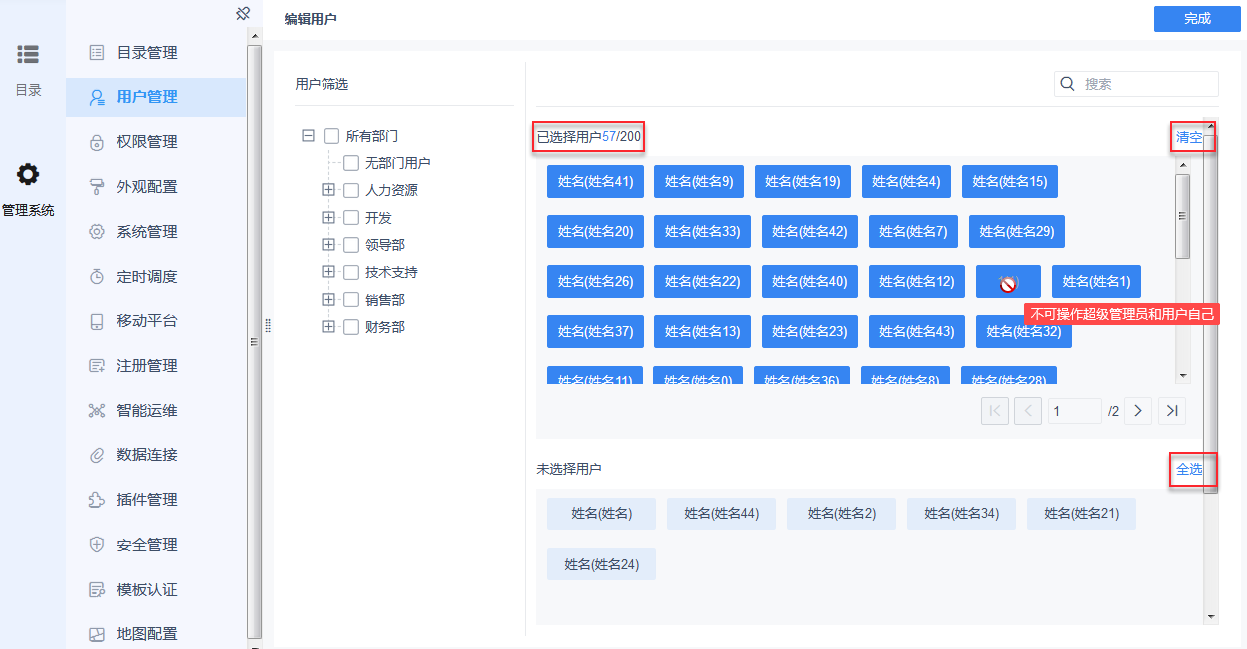Select the 智能运维 smart operations icon
The width and height of the screenshot is (1247, 649).
95,409
